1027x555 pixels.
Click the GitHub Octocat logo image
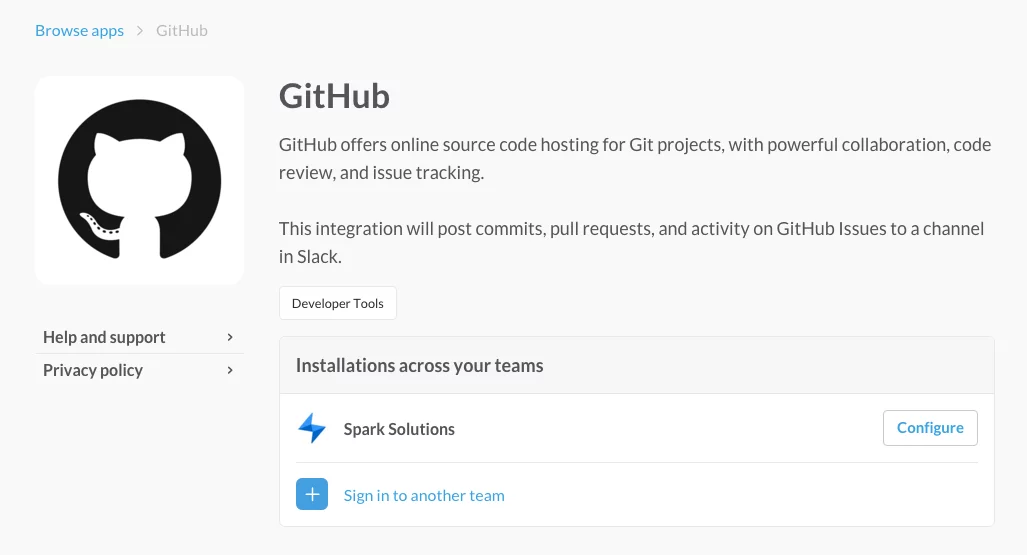point(140,180)
